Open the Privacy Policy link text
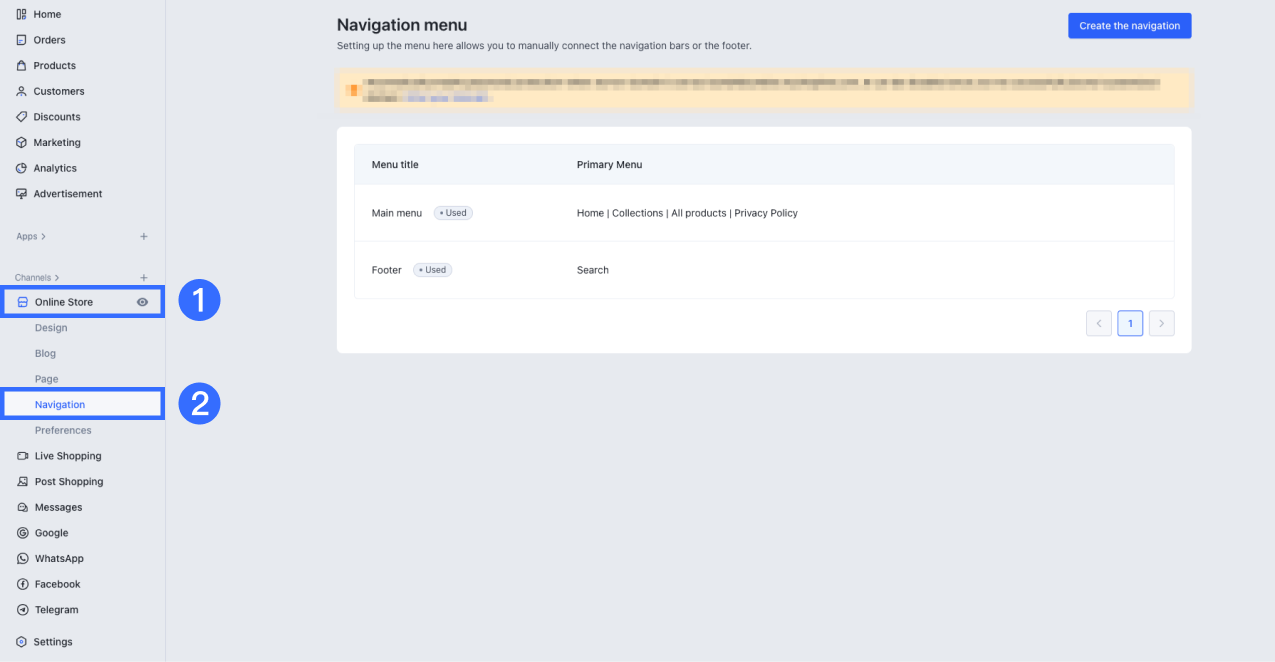 pyautogui.click(x=766, y=212)
